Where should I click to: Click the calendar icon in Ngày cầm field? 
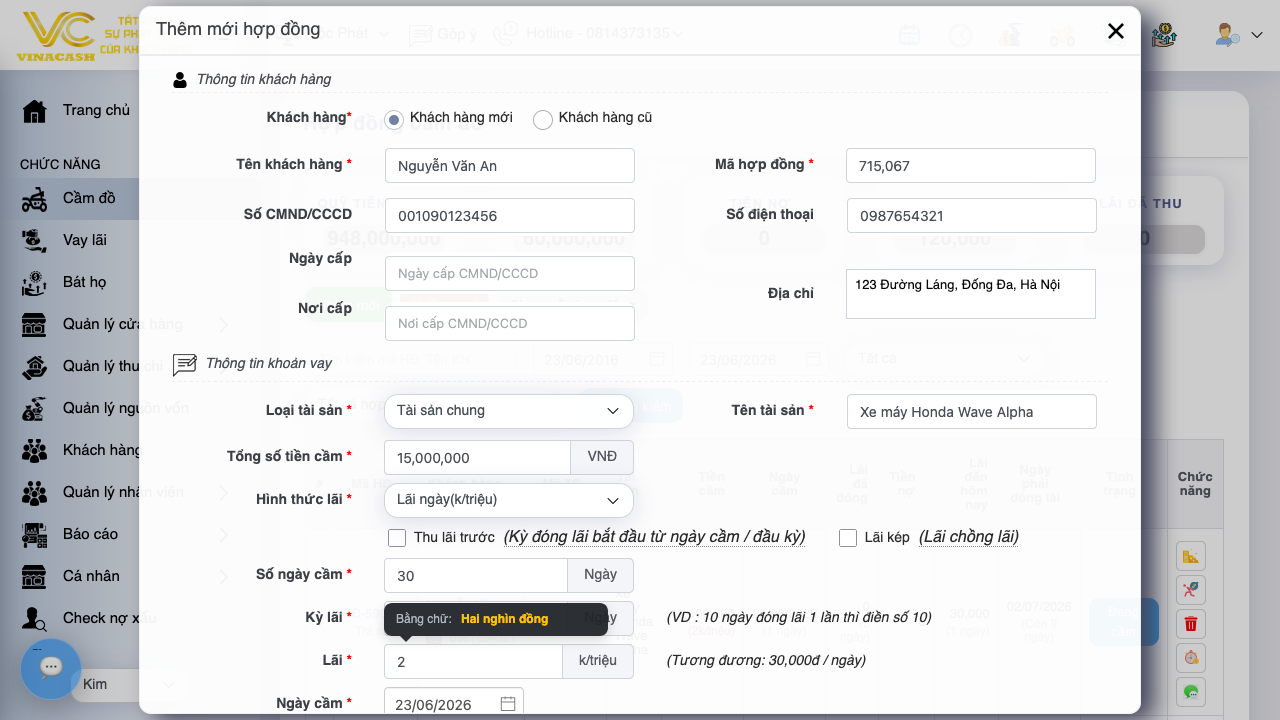pyautogui.click(x=508, y=704)
